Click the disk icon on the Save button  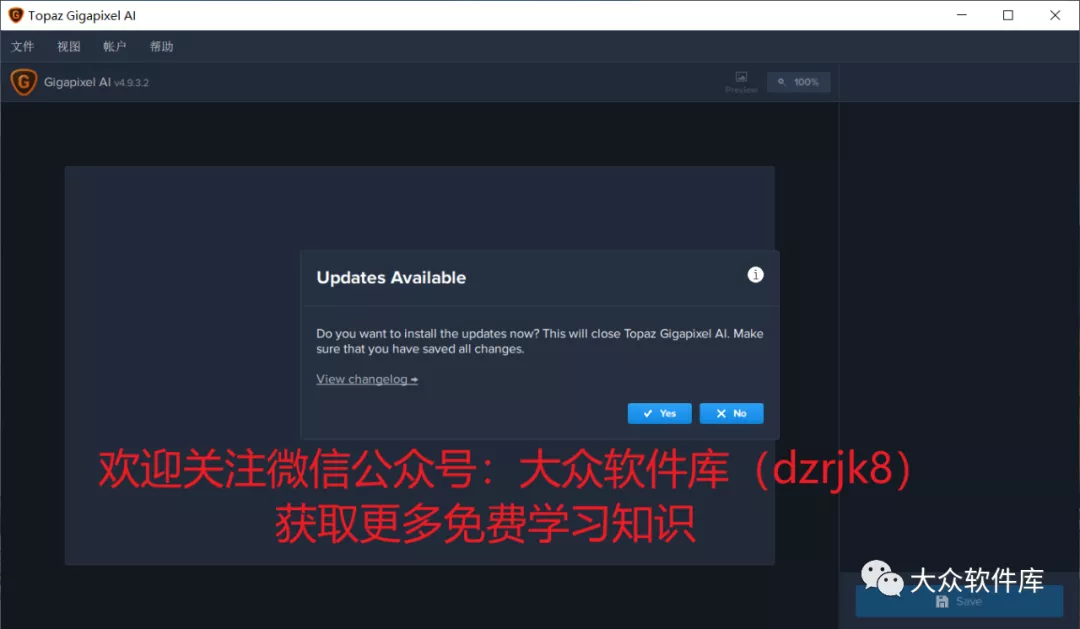pyautogui.click(x=941, y=601)
